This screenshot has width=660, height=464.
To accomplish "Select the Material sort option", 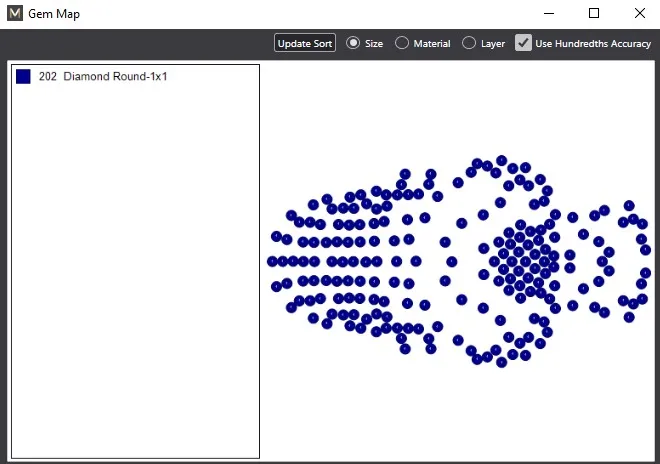I will tap(402, 44).
